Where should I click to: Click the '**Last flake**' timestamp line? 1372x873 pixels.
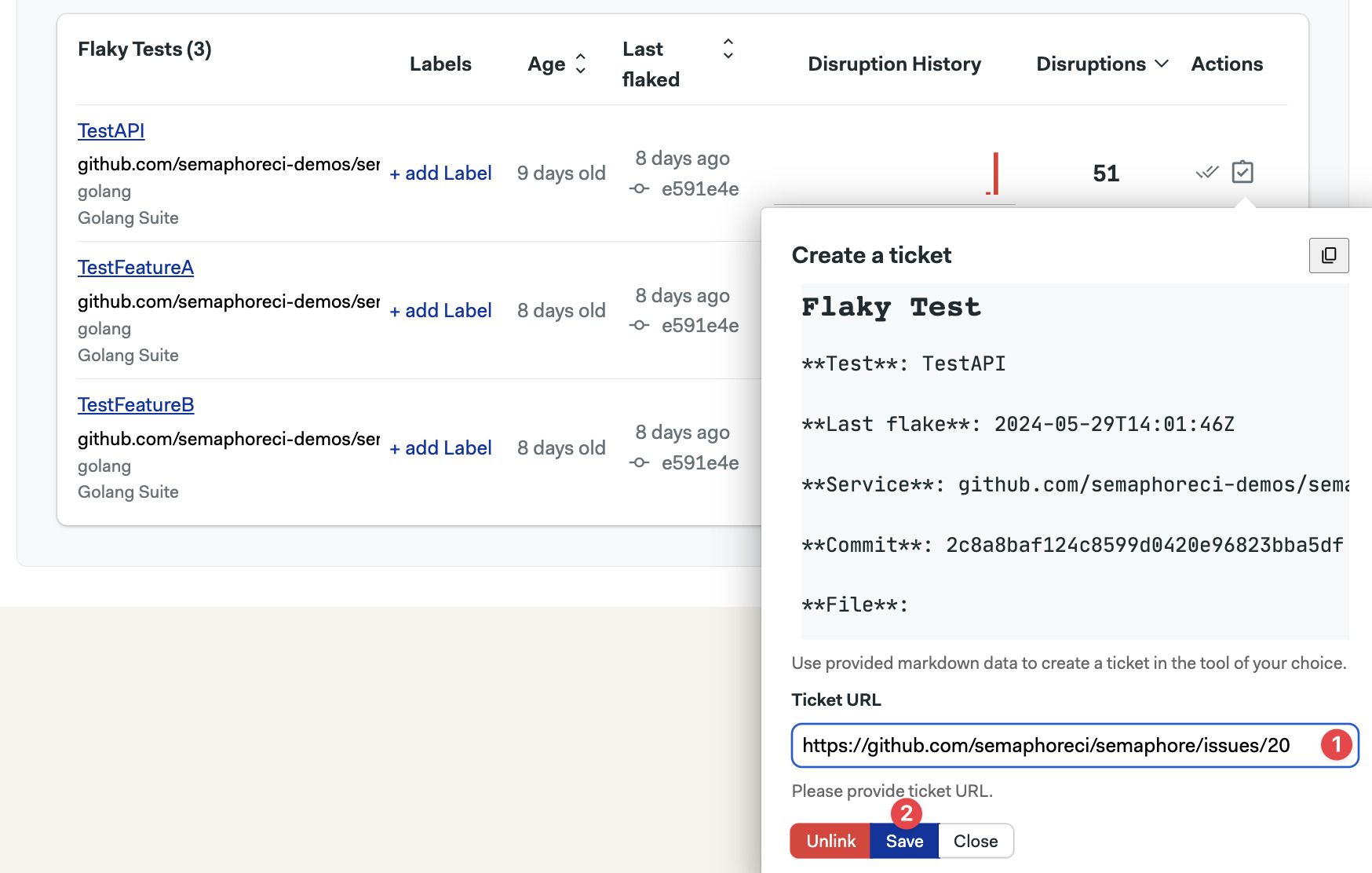[x=1018, y=424]
